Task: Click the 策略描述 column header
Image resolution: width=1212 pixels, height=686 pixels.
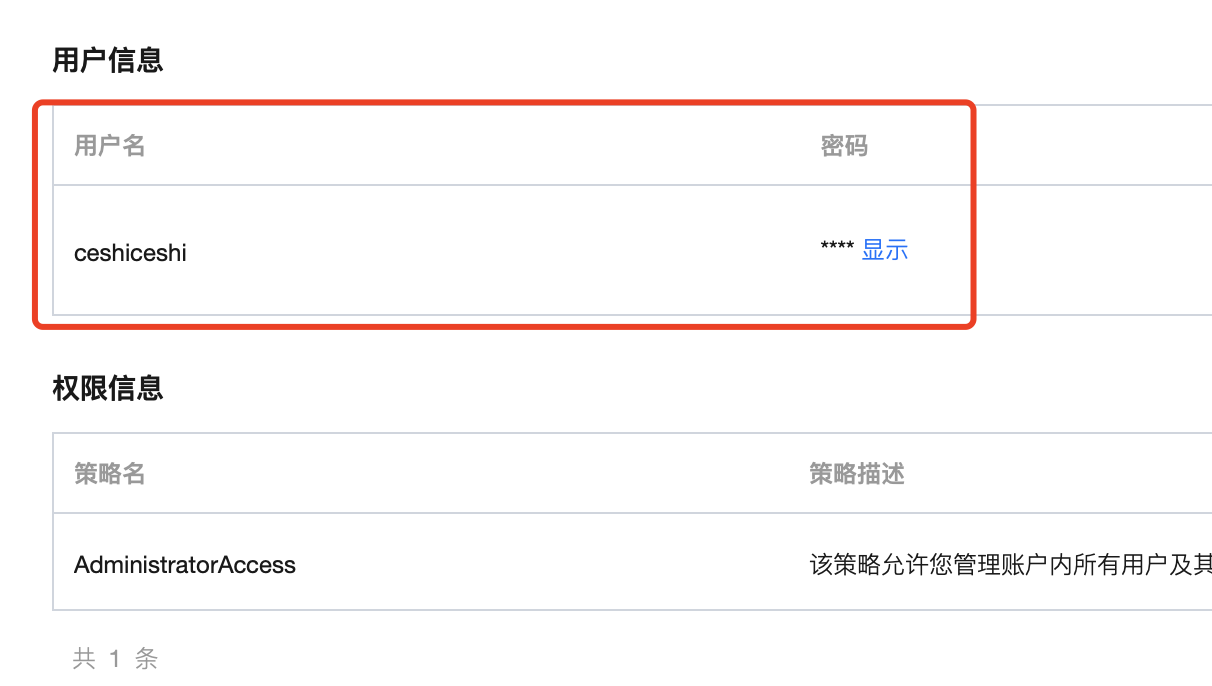Action: click(857, 474)
